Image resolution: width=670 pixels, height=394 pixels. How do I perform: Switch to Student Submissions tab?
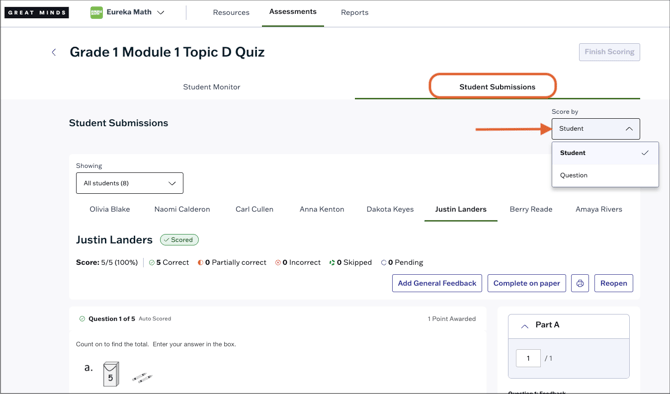pos(497,87)
